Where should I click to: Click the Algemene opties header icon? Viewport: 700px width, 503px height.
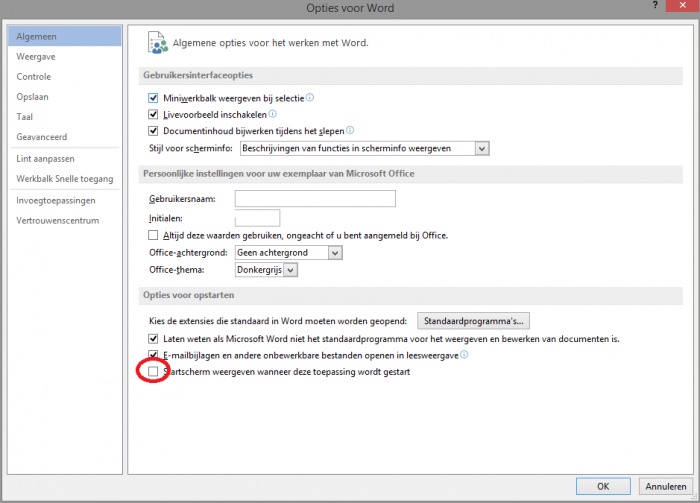click(x=157, y=43)
